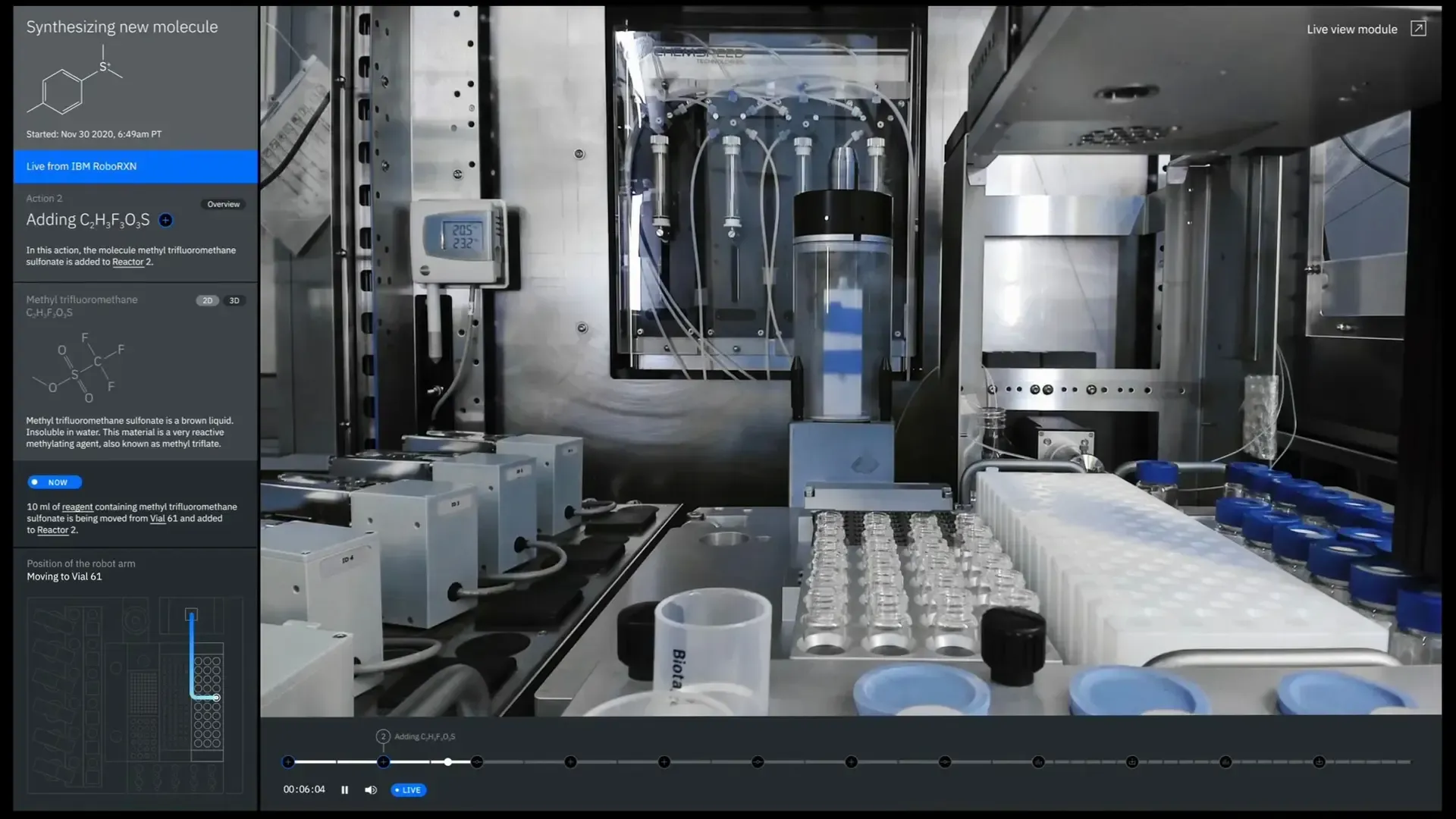
Task: Go to third action marker on timeline
Action: tap(477, 761)
